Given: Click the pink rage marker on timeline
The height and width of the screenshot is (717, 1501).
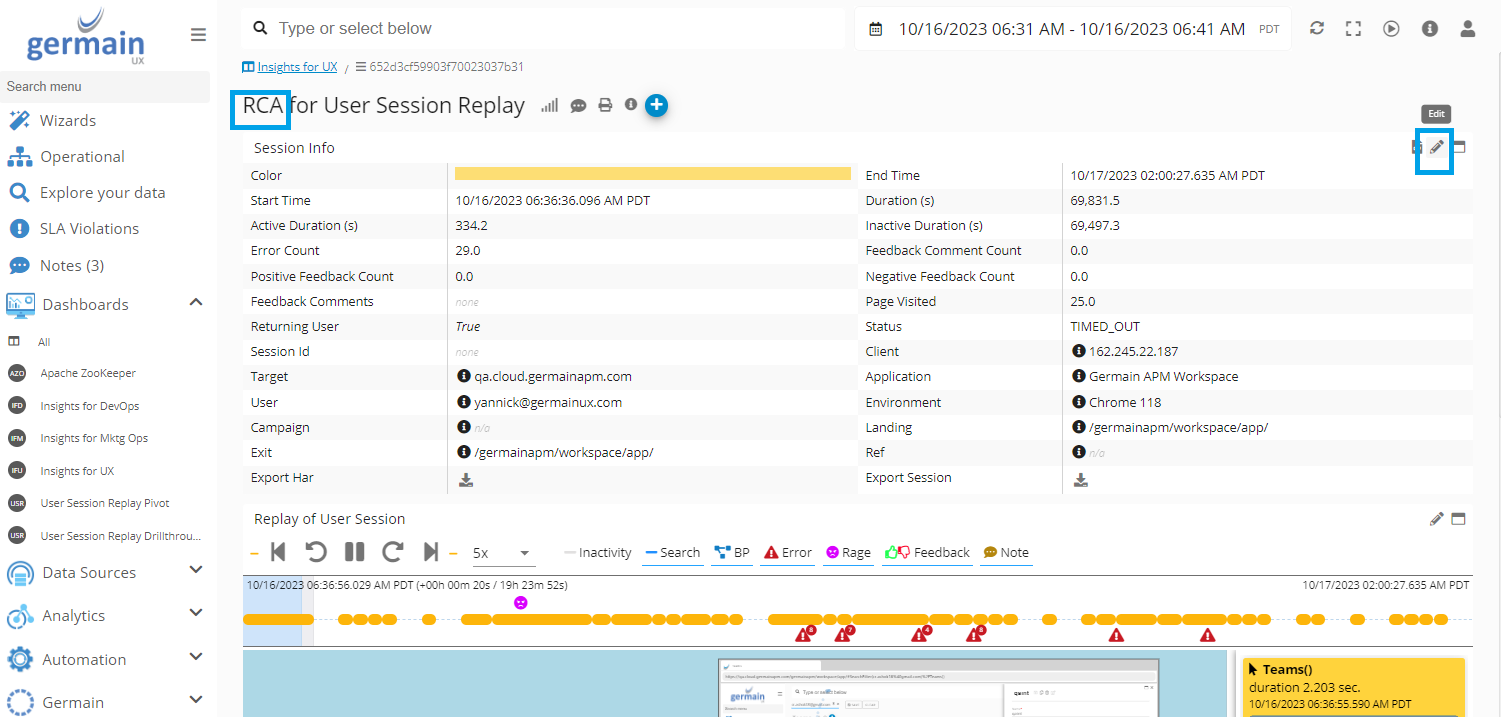Looking at the screenshot, I should pyautogui.click(x=520, y=603).
